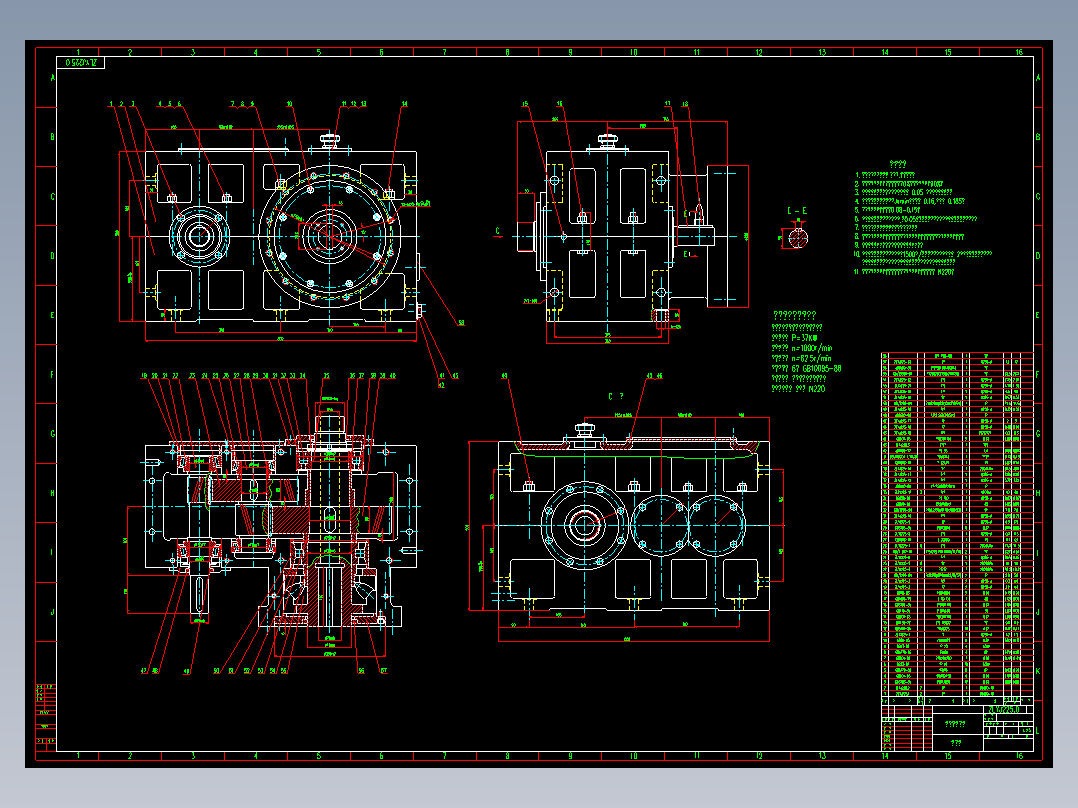The image size is (1078, 808).
Task: Click zone number '8' on the upper border
Action: point(507,52)
